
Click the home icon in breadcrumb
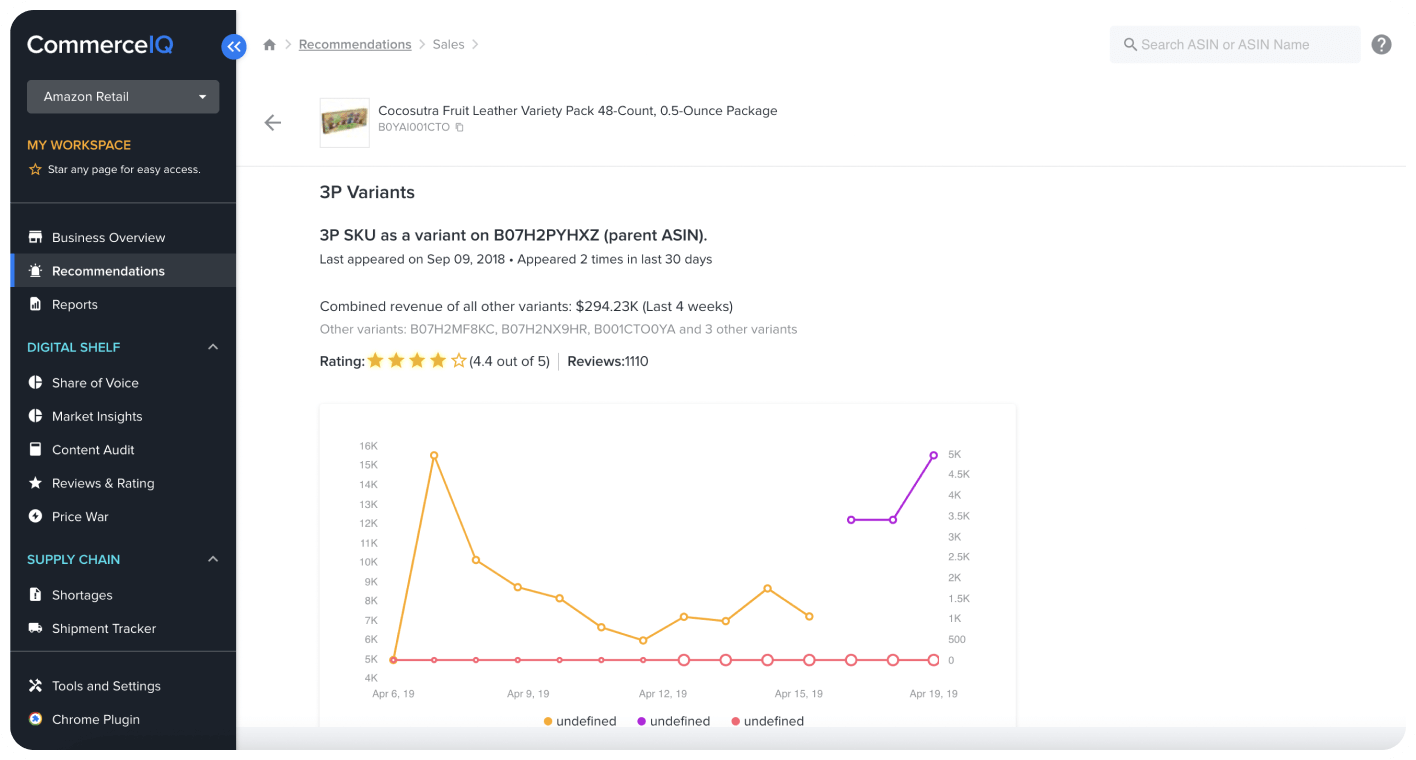(269, 45)
